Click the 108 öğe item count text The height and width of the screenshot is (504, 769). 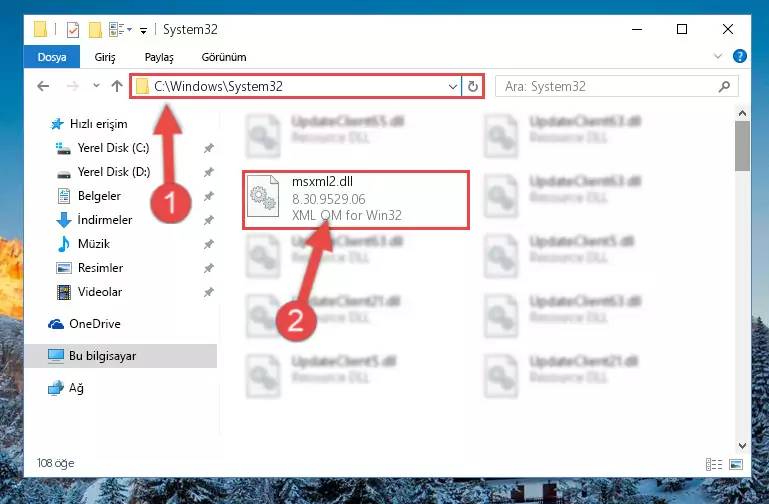tap(55, 463)
